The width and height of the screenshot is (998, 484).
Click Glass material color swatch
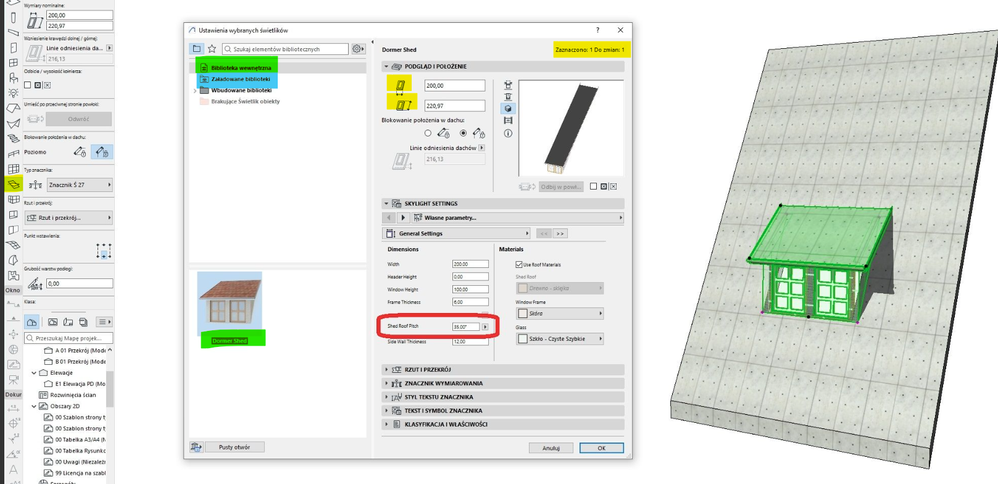click(x=523, y=339)
